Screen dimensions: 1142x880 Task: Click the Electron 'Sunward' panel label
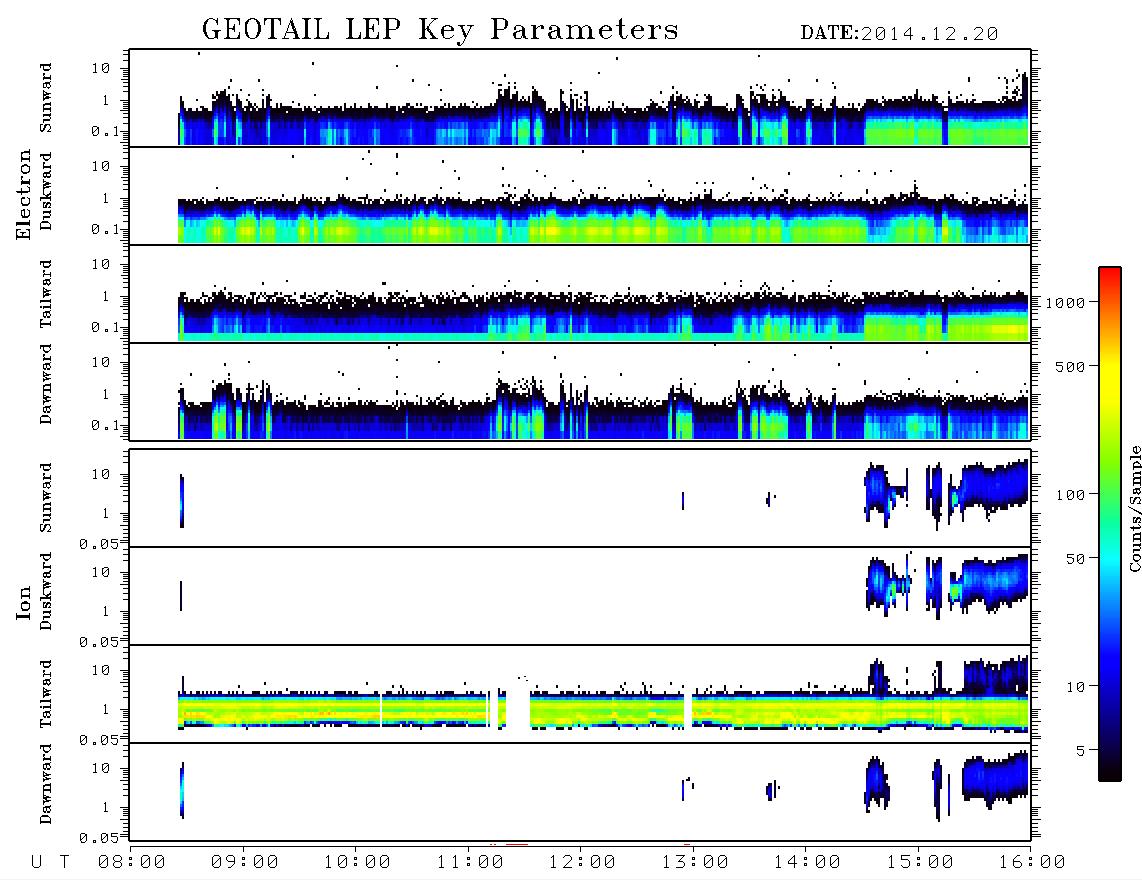click(x=46, y=98)
